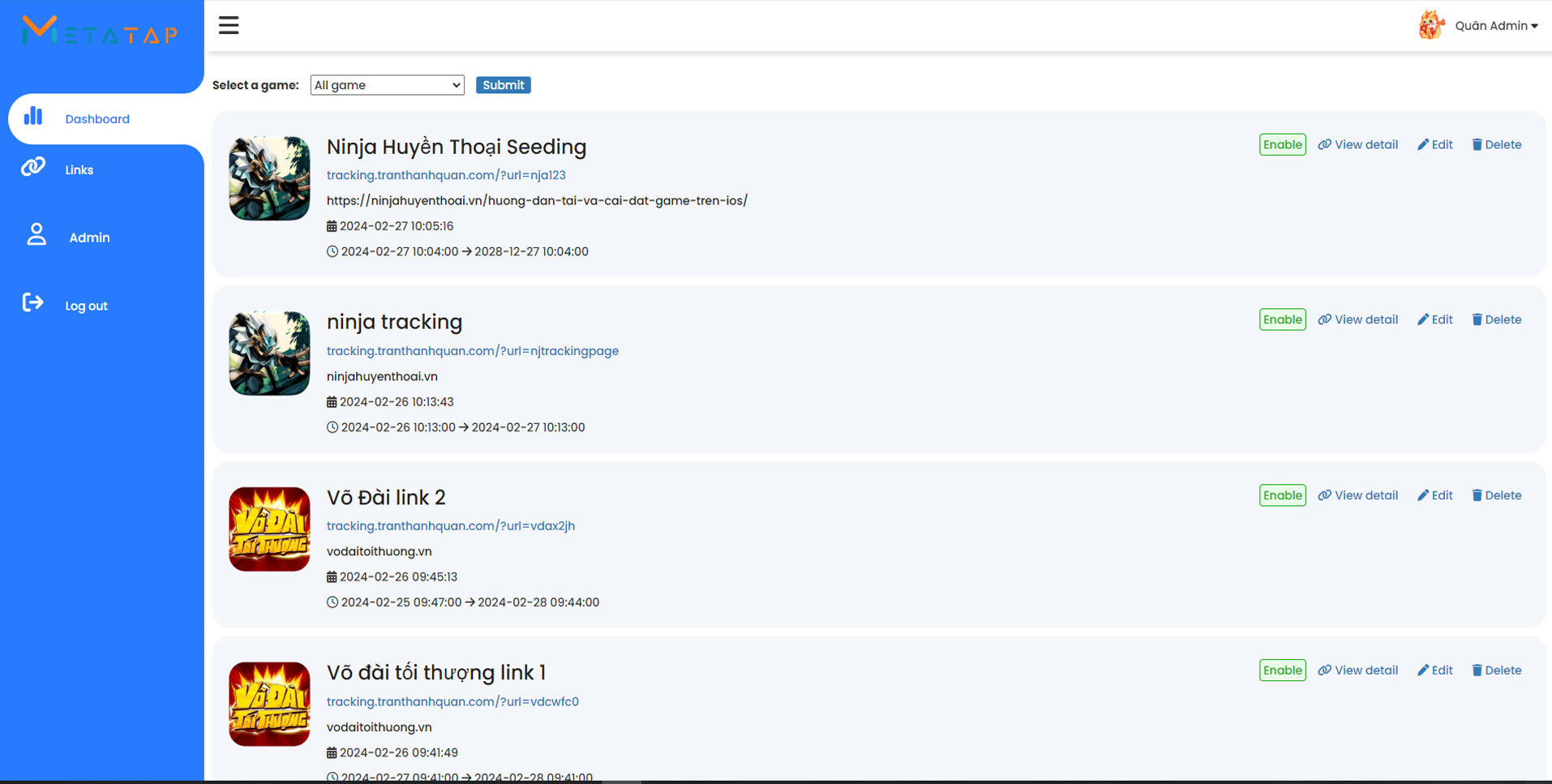Edit Võ đài tối thượng link 1 entry

pyautogui.click(x=1435, y=670)
